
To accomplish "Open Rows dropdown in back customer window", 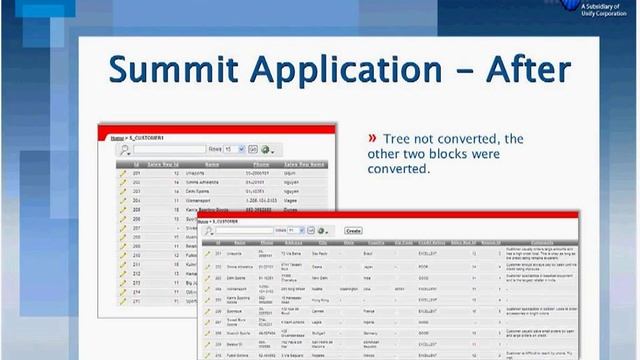I will (234, 149).
